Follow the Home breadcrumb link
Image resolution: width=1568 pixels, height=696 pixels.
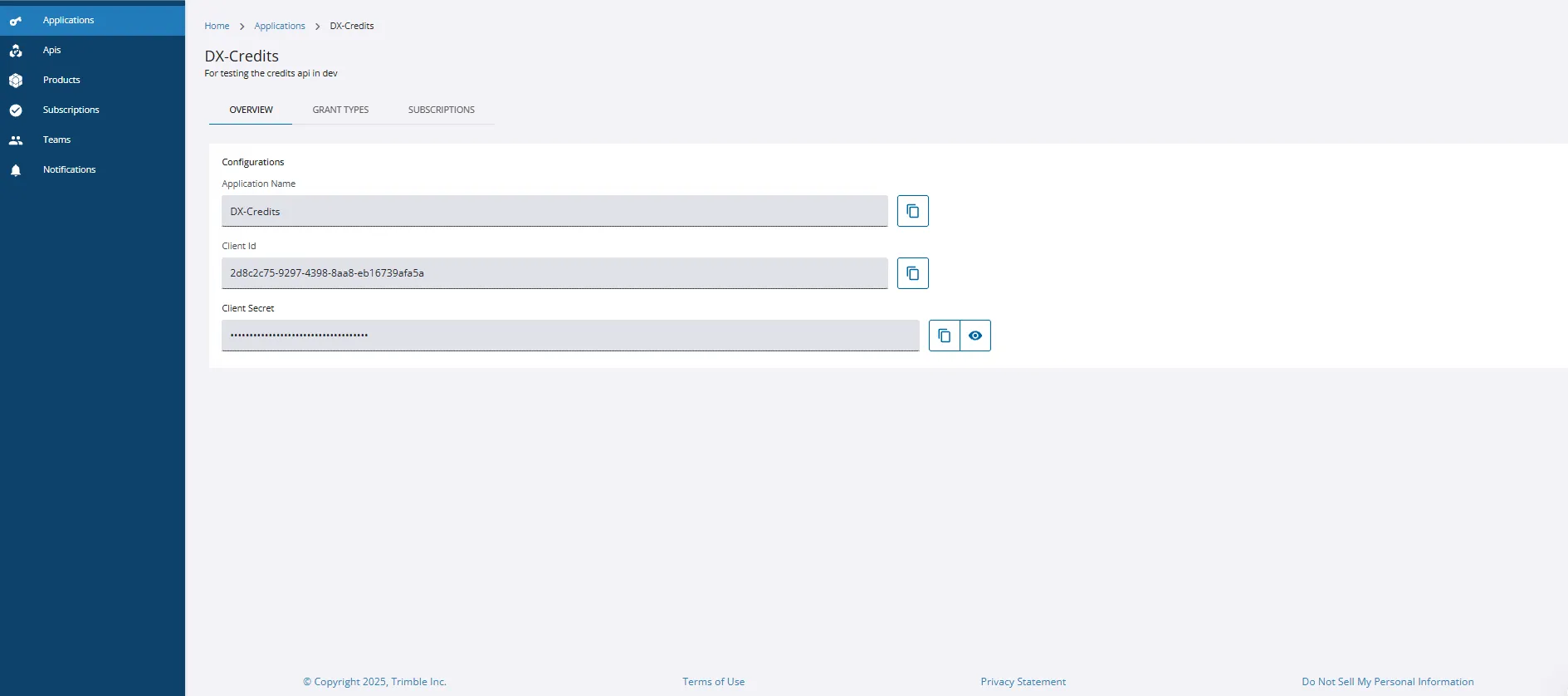point(217,26)
